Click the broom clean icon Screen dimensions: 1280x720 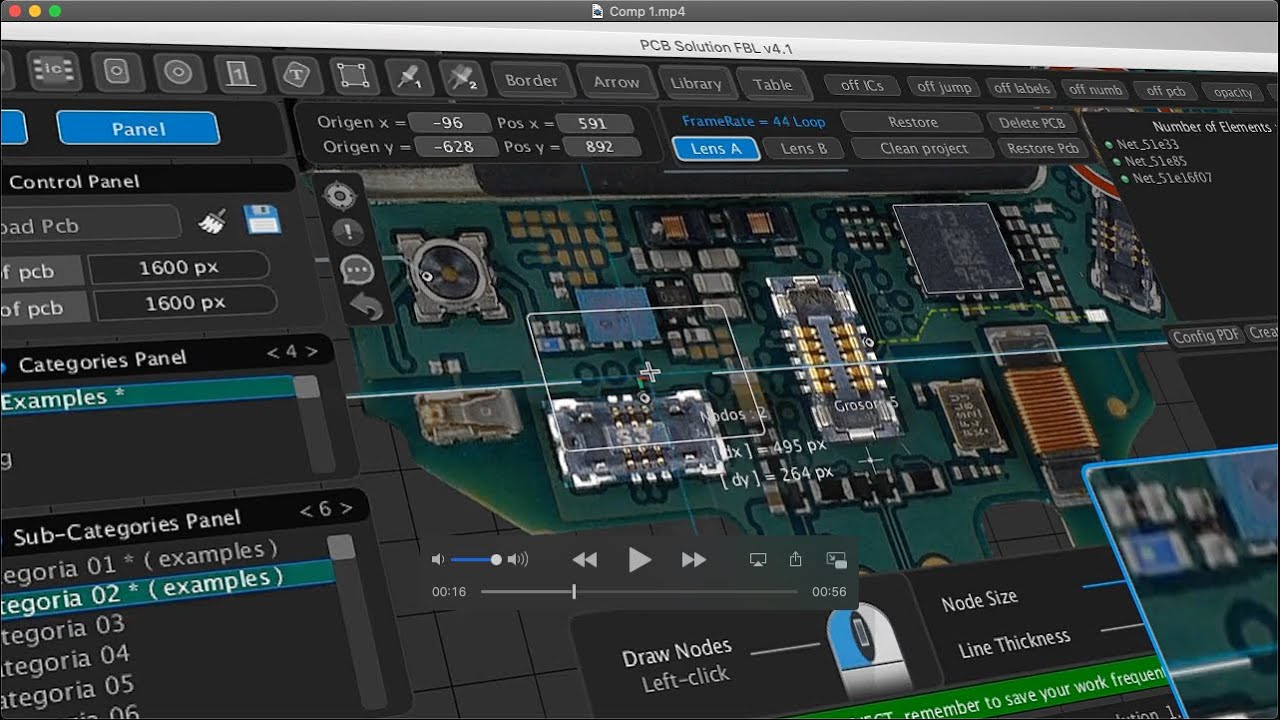point(212,222)
